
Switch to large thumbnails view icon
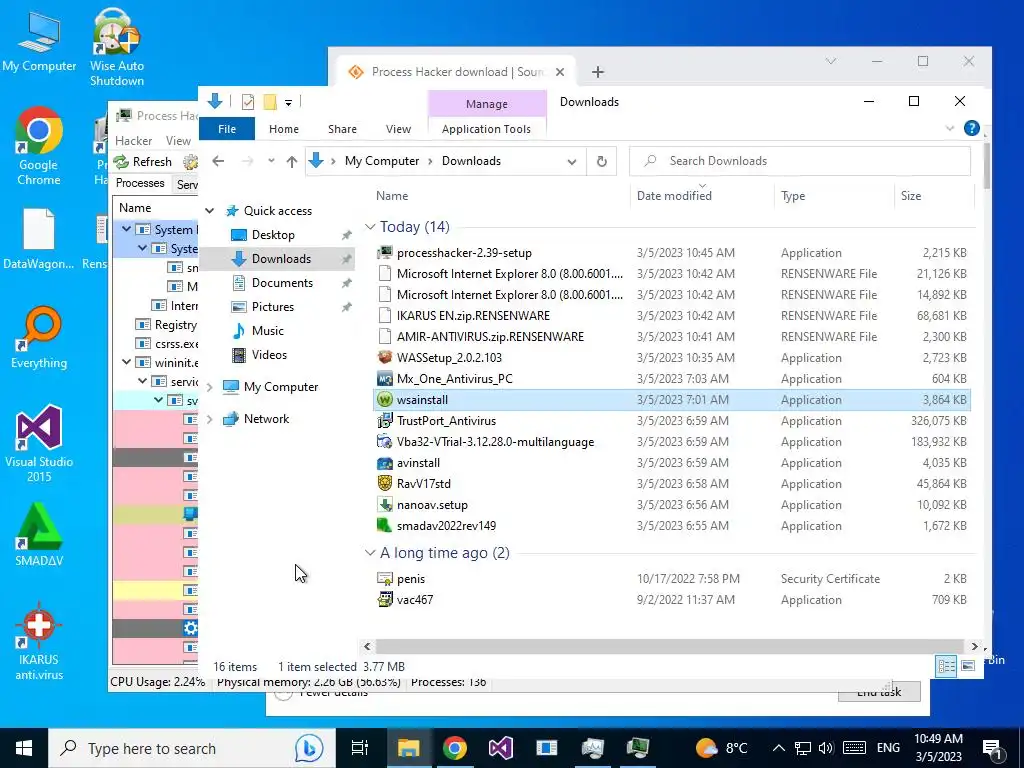968,666
